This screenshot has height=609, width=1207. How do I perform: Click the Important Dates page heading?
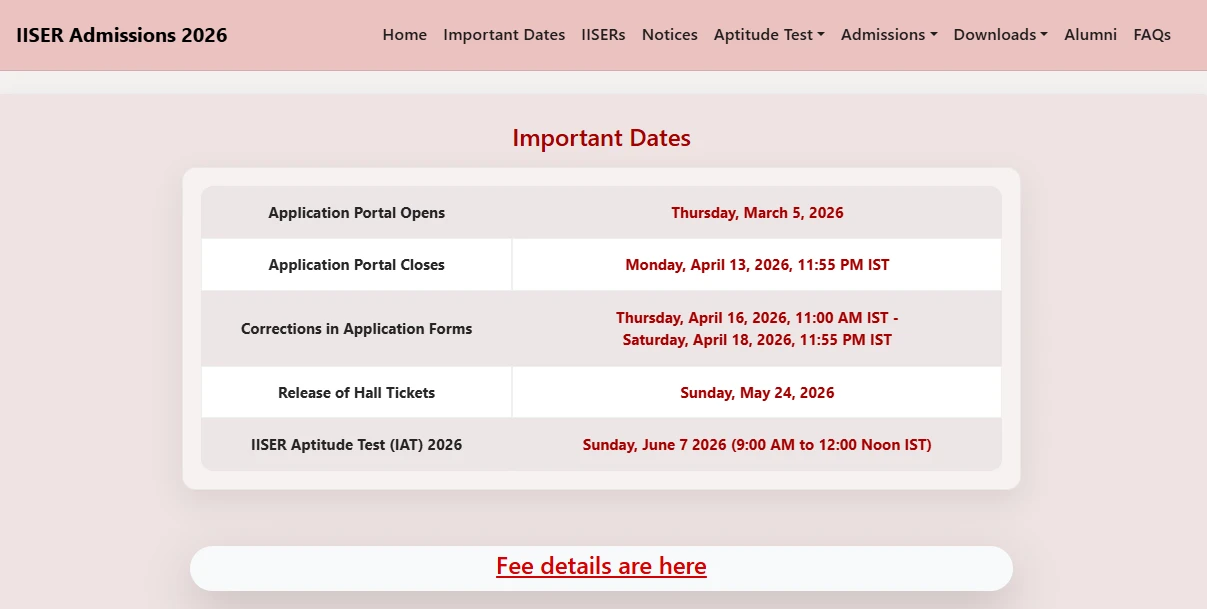[601, 138]
